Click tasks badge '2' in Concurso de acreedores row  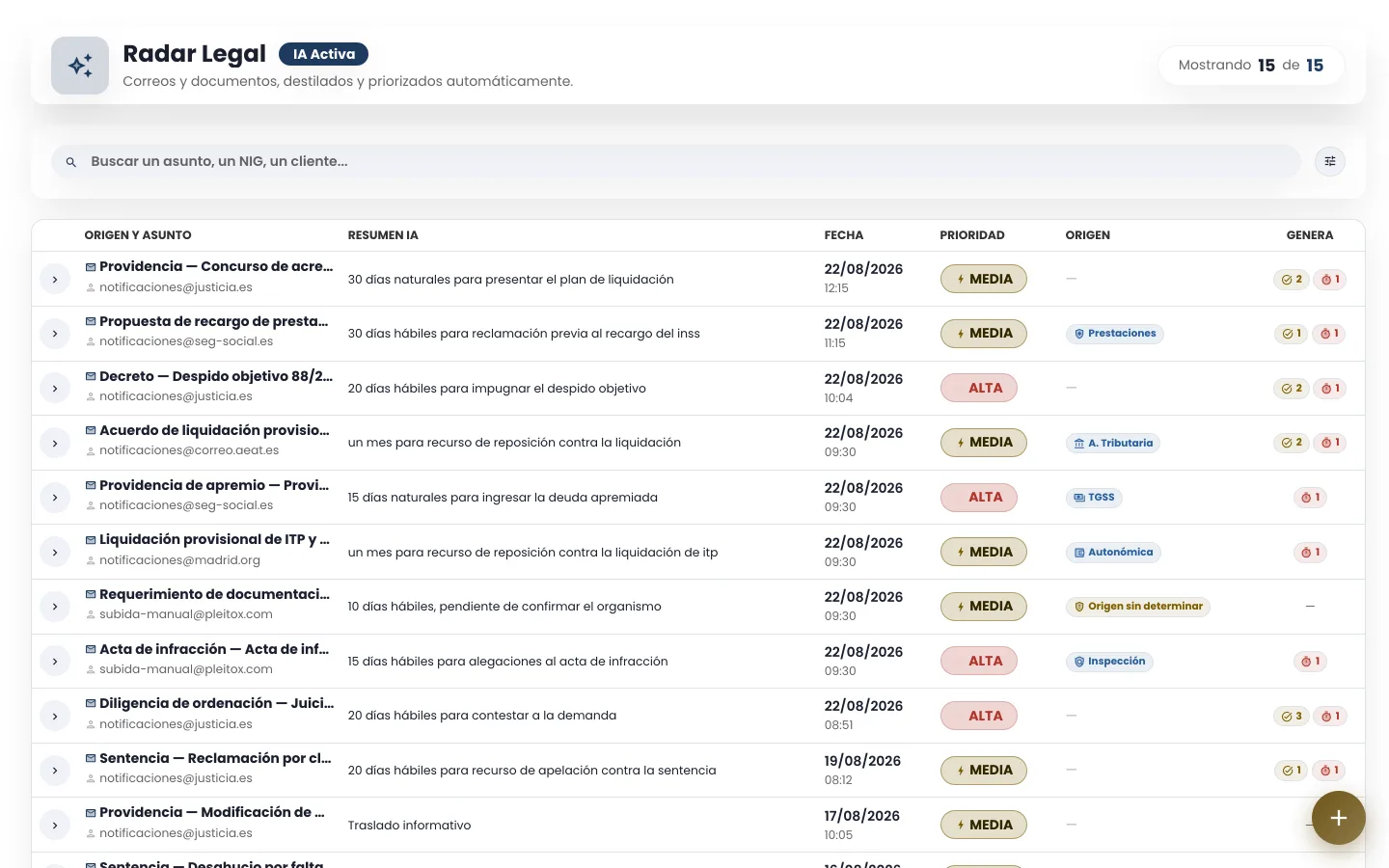[1291, 280]
